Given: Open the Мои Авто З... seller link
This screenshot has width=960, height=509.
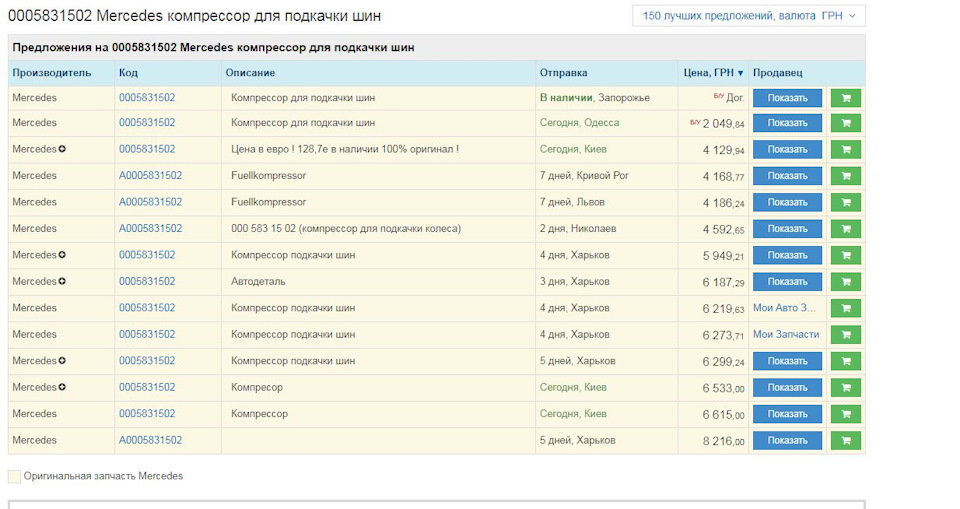Looking at the screenshot, I should point(784,307).
